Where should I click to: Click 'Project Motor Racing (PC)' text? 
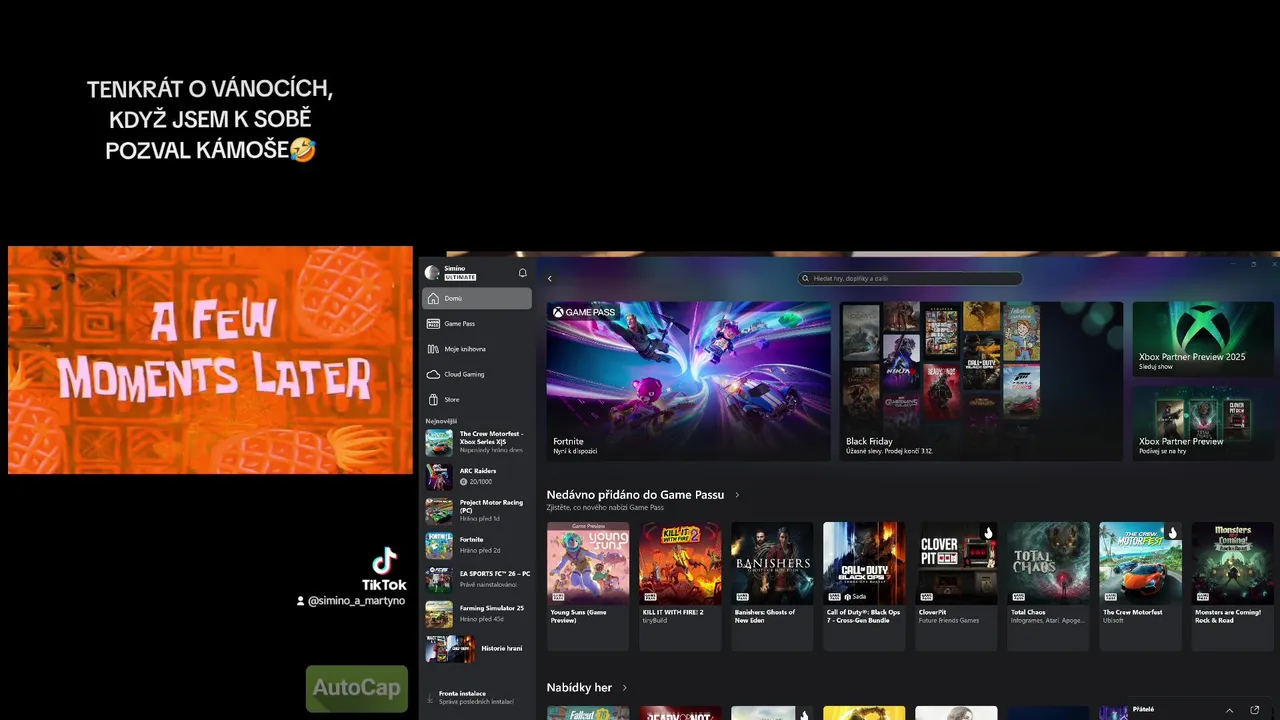[491, 506]
